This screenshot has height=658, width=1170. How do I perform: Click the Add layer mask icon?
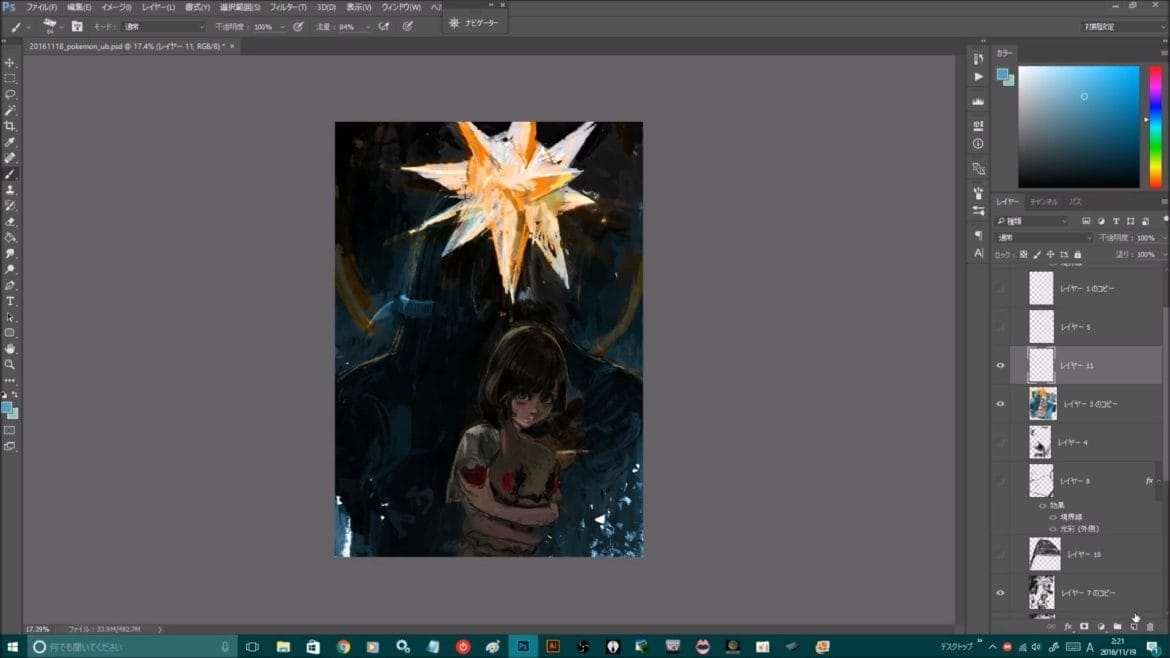[1084, 624]
